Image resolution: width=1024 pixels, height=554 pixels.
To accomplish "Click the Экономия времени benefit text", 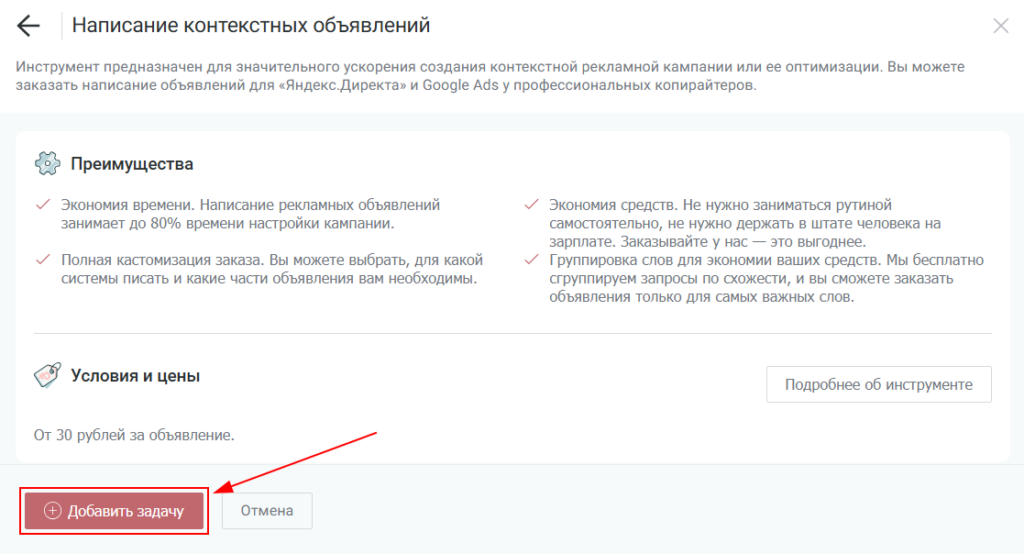I will click(250, 214).
